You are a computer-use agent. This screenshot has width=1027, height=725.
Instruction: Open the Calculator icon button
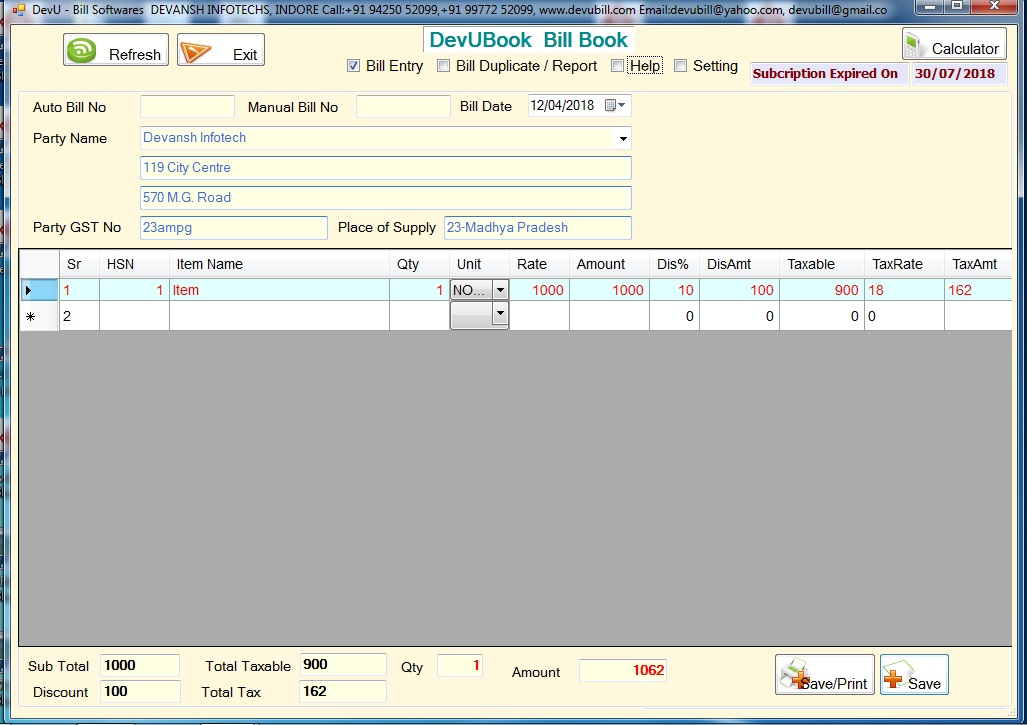(x=914, y=44)
